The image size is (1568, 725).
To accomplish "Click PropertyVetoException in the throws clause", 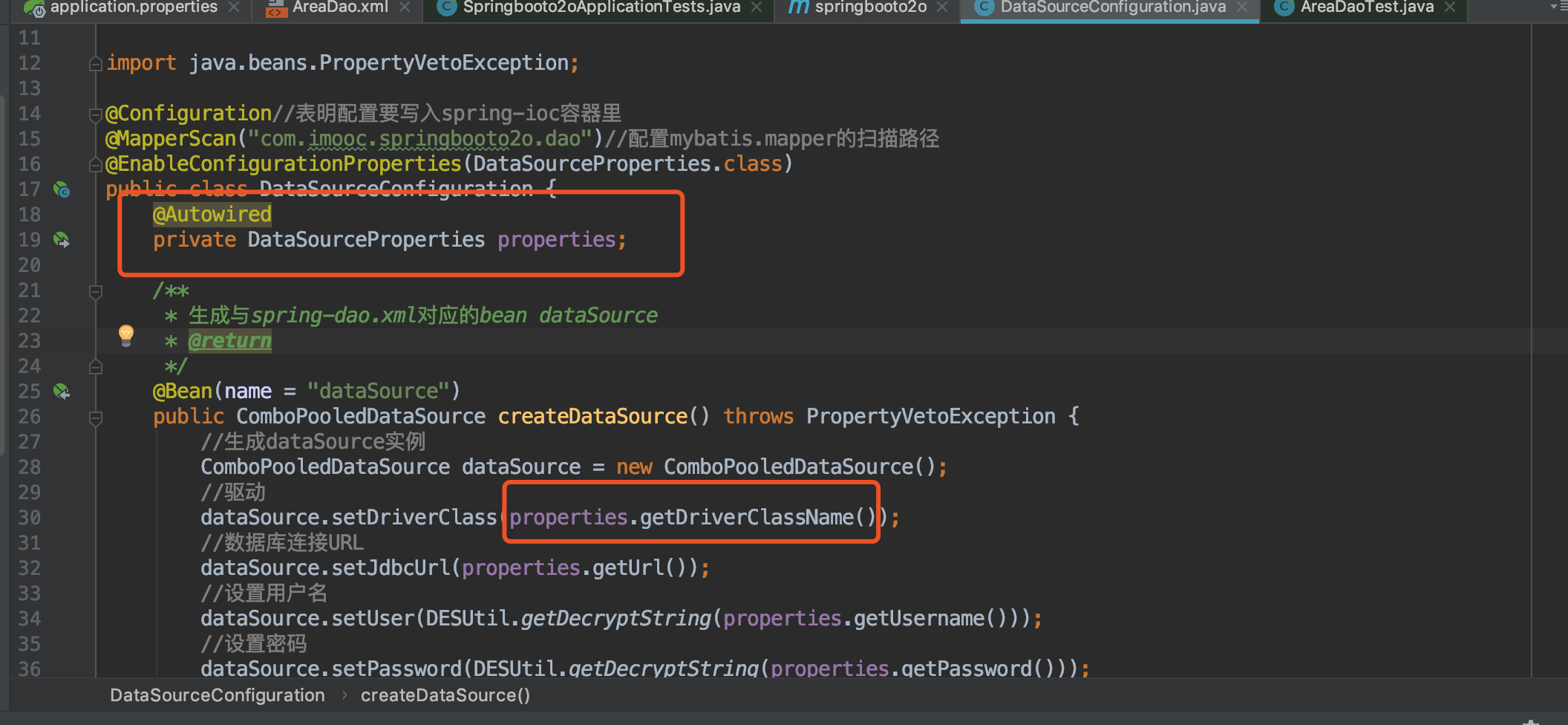I will 931,416.
